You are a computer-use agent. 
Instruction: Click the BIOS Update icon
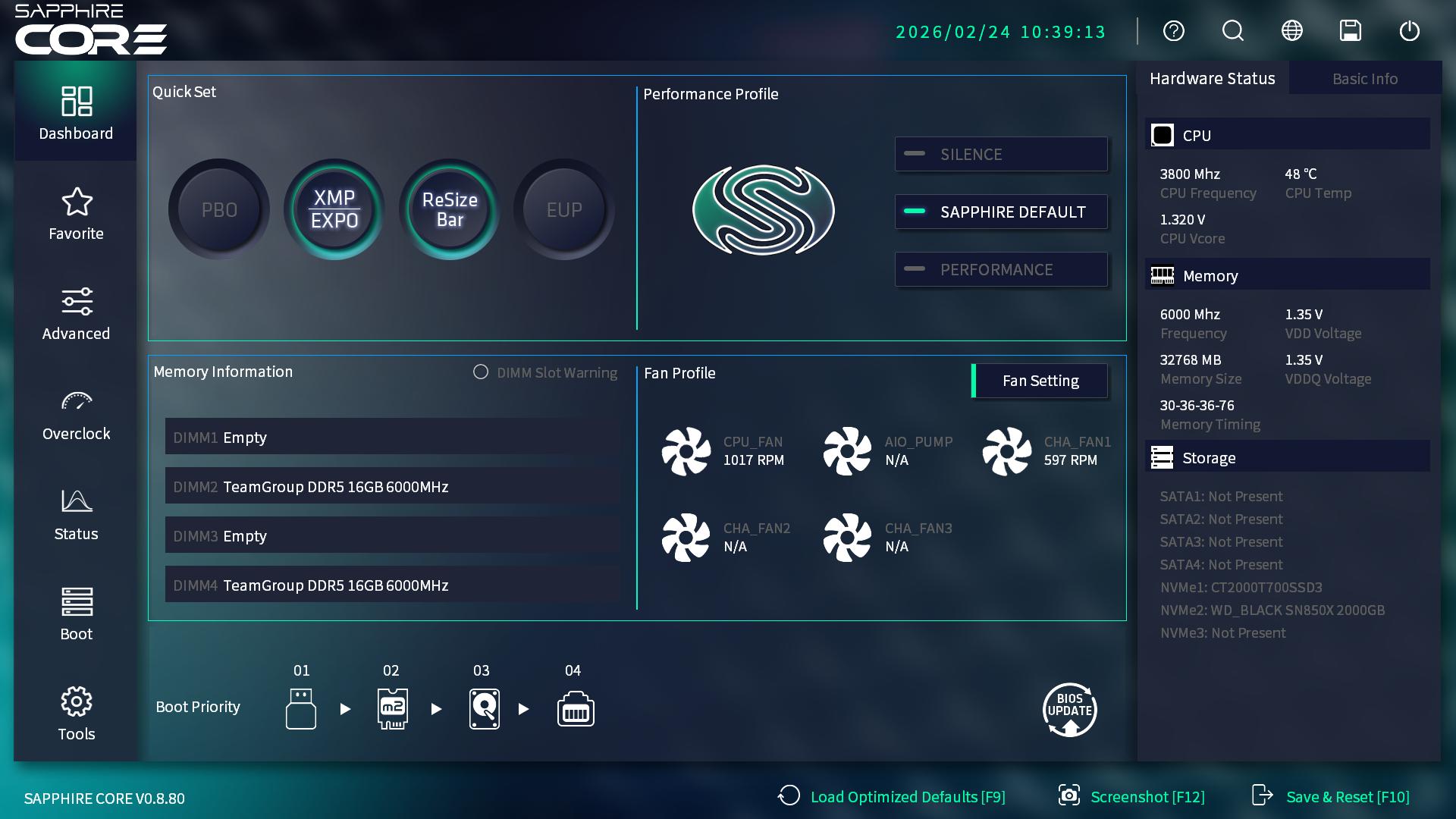coord(1069,710)
